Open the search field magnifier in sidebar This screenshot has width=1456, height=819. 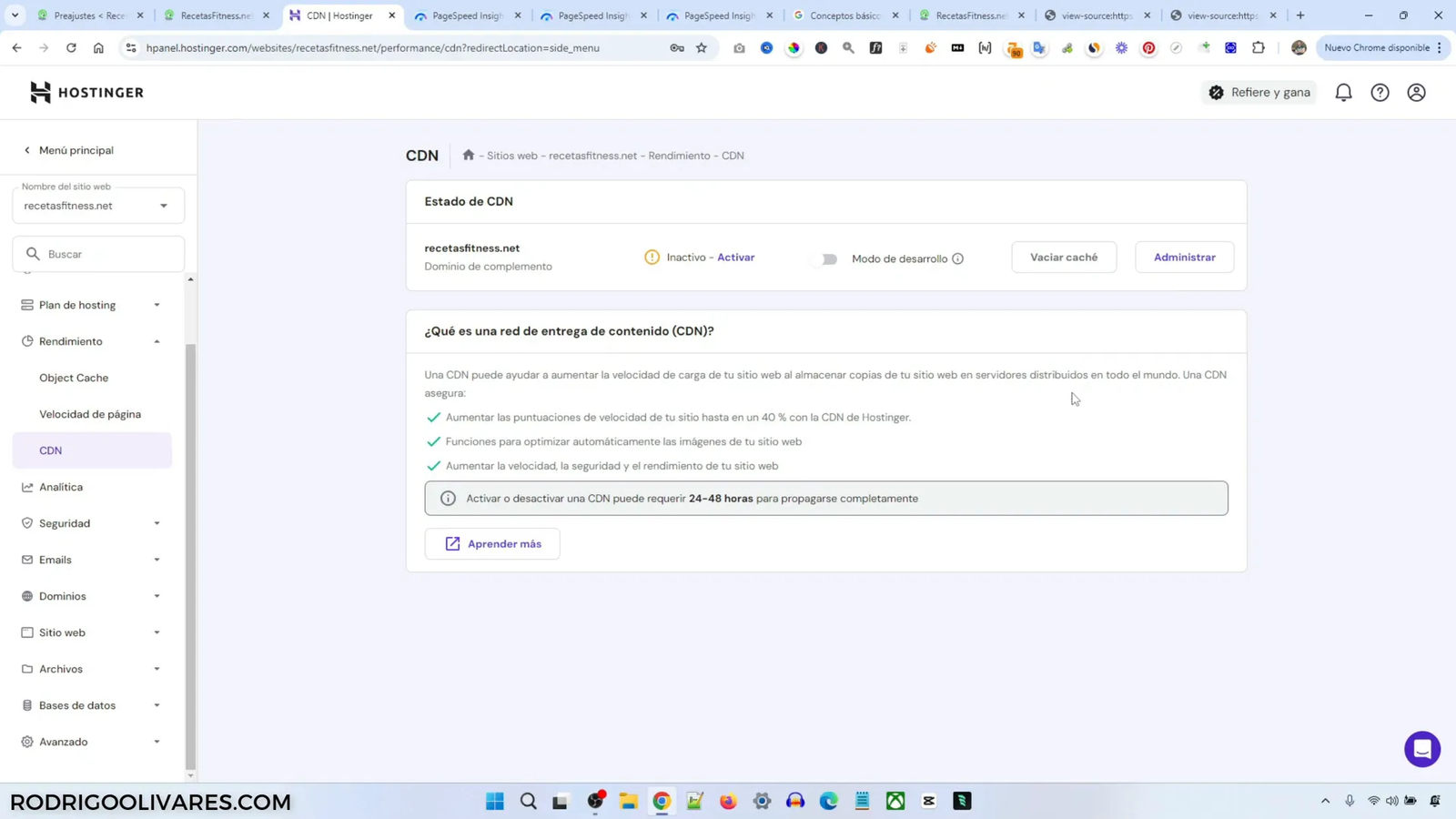(x=34, y=253)
